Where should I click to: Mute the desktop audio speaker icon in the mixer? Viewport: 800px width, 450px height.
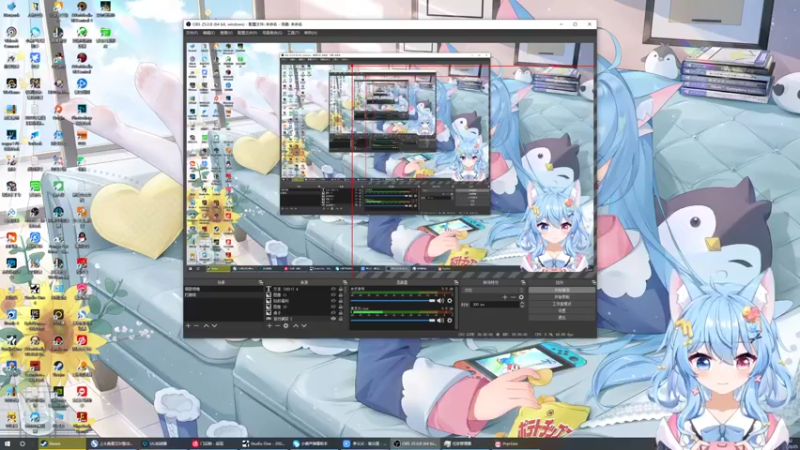click(440, 301)
